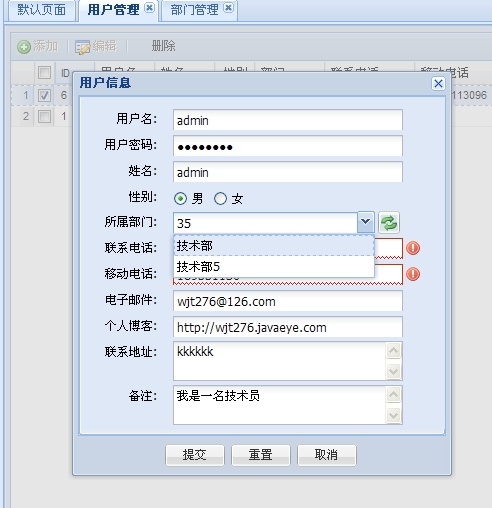Switch to the 默认页面 tab

point(41,10)
